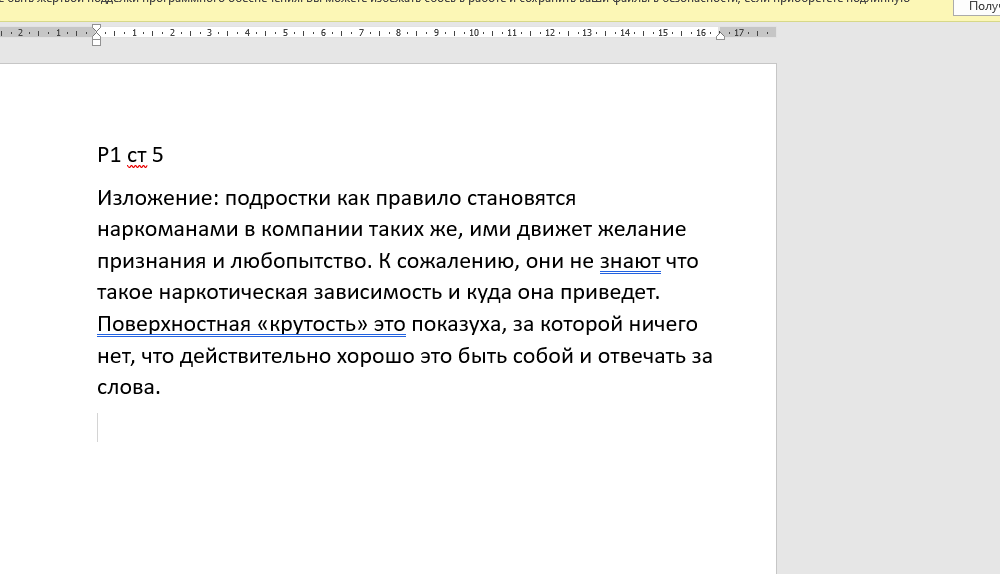The width and height of the screenshot is (1000, 574).
Task: Click the double-underlined word "знают"
Action: tap(630, 262)
